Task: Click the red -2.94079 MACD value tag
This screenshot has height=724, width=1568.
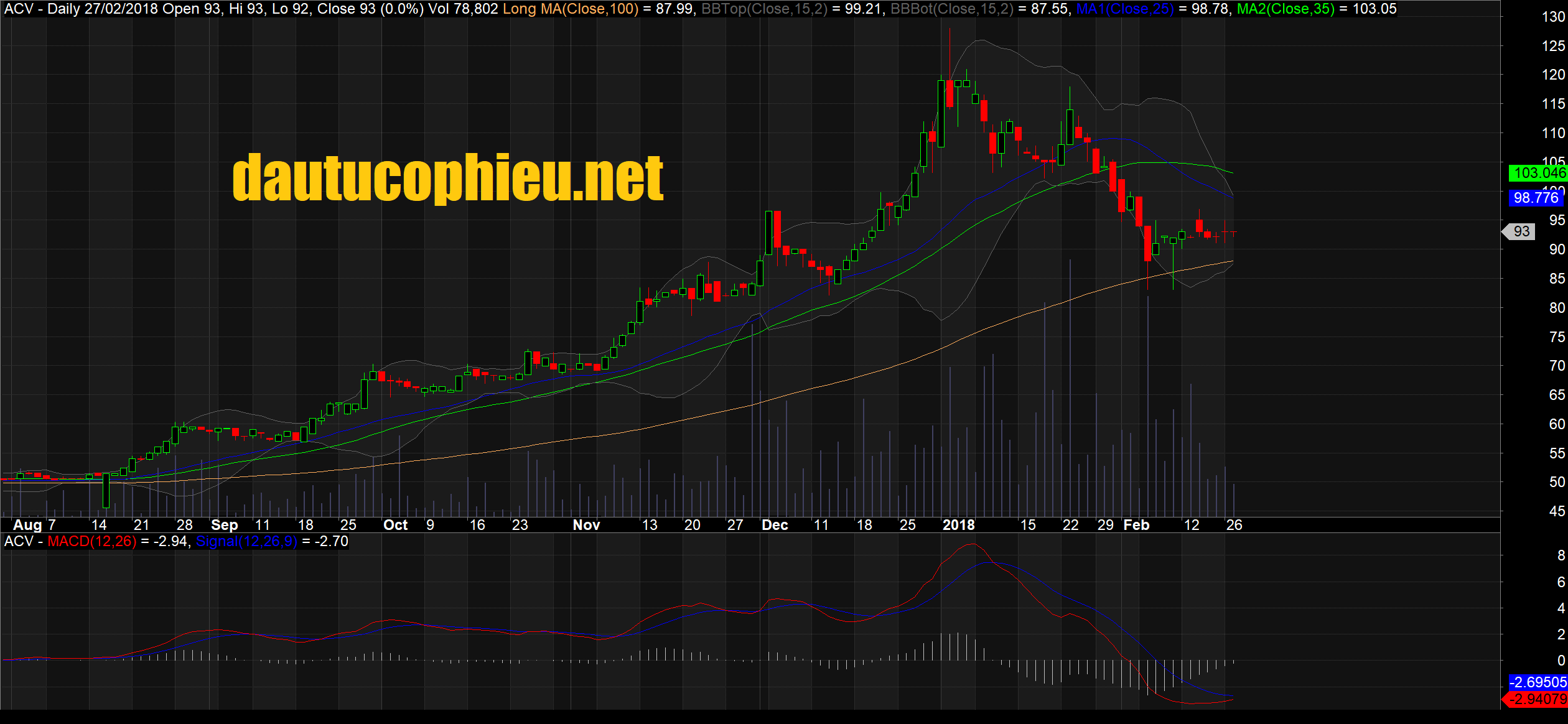Action: pos(1538,699)
